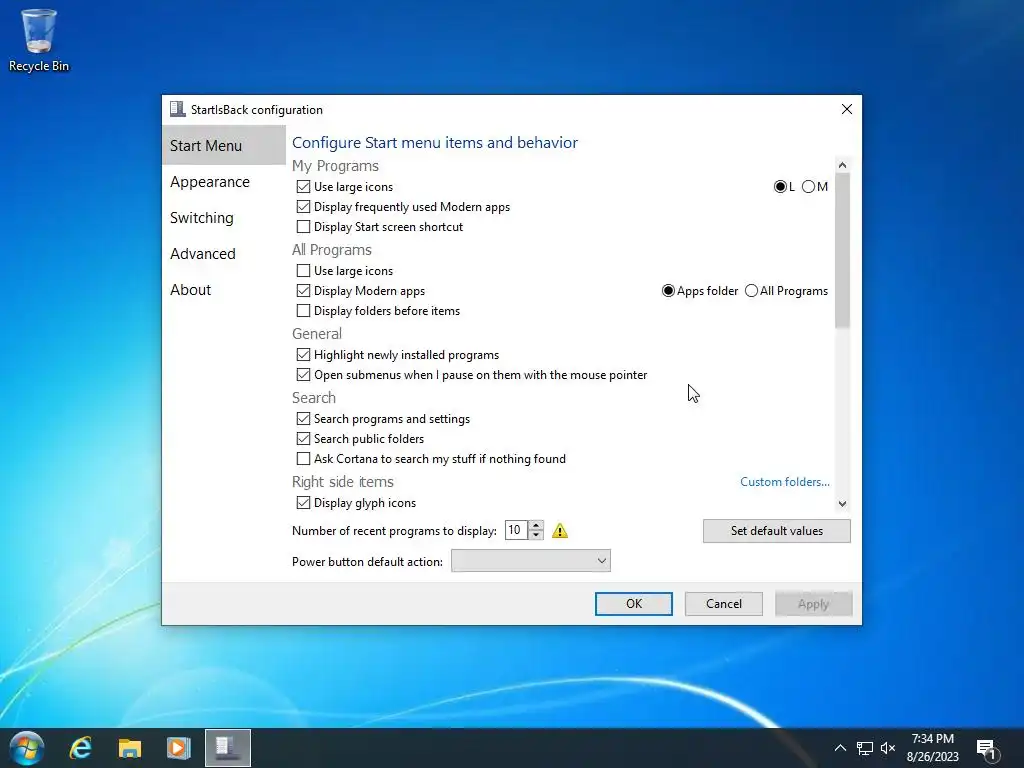Click the Cancel button
The height and width of the screenshot is (768, 1024).
pos(724,604)
